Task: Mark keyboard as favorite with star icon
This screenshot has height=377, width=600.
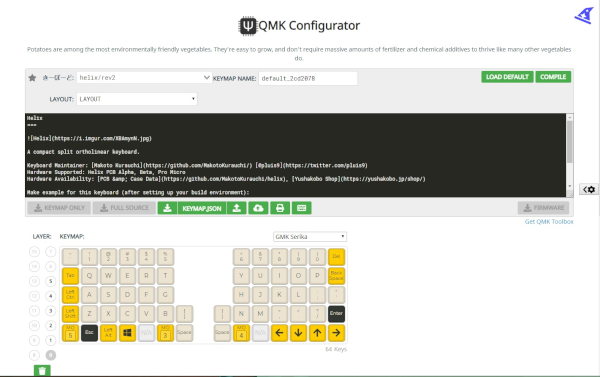Action: coord(32,78)
